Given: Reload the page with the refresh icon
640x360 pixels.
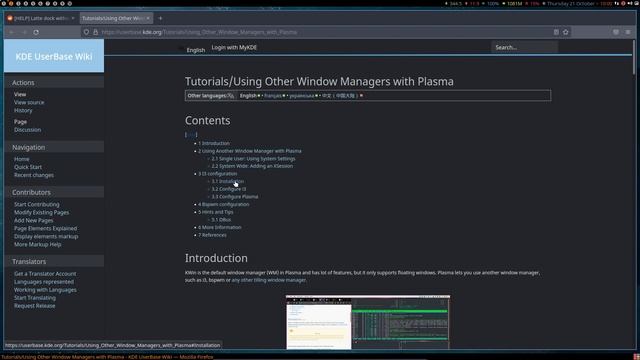Looking at the screenshot, I should coord(36,32).
